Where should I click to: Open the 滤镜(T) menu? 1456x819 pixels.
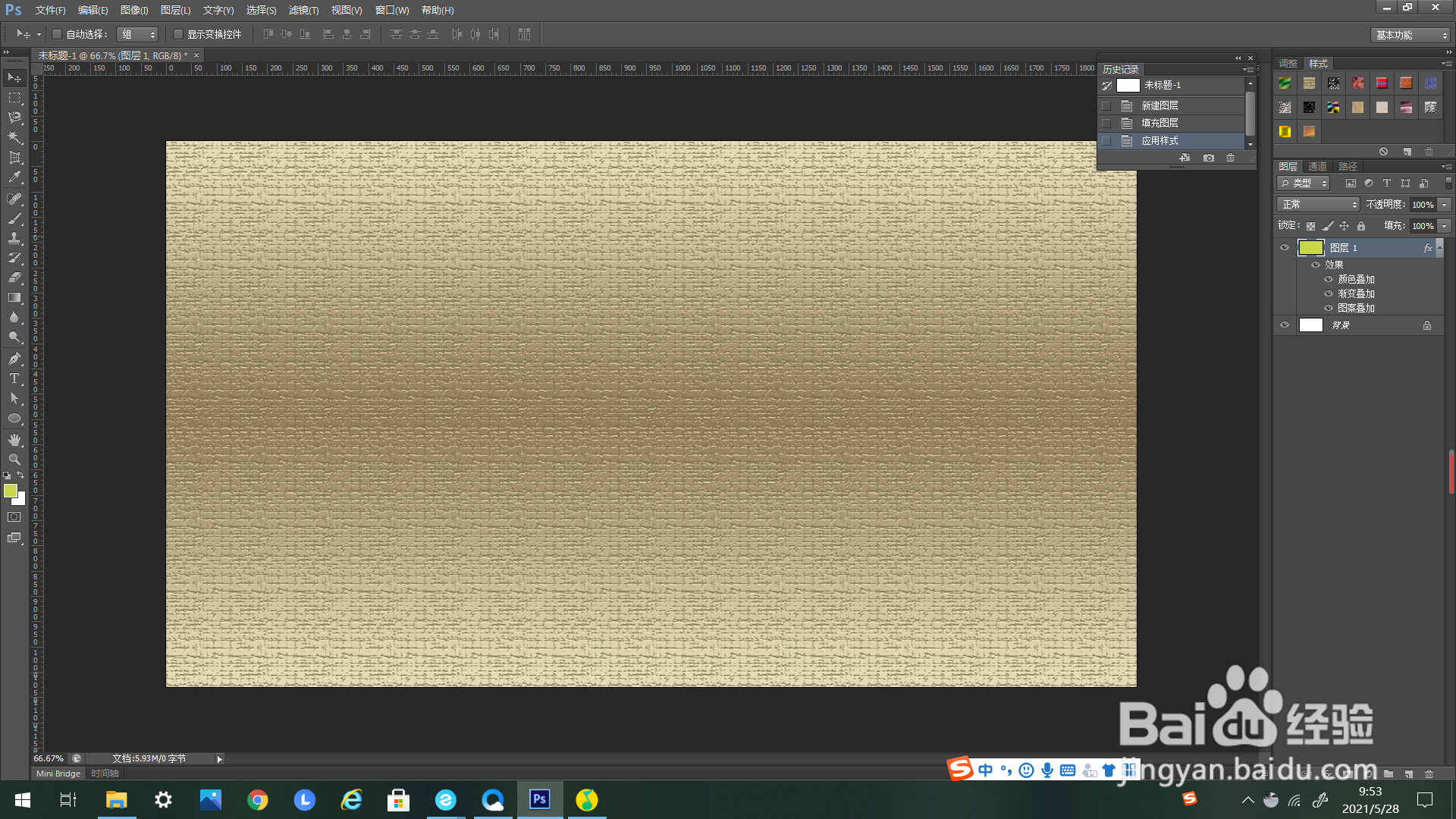pos(303,10)
